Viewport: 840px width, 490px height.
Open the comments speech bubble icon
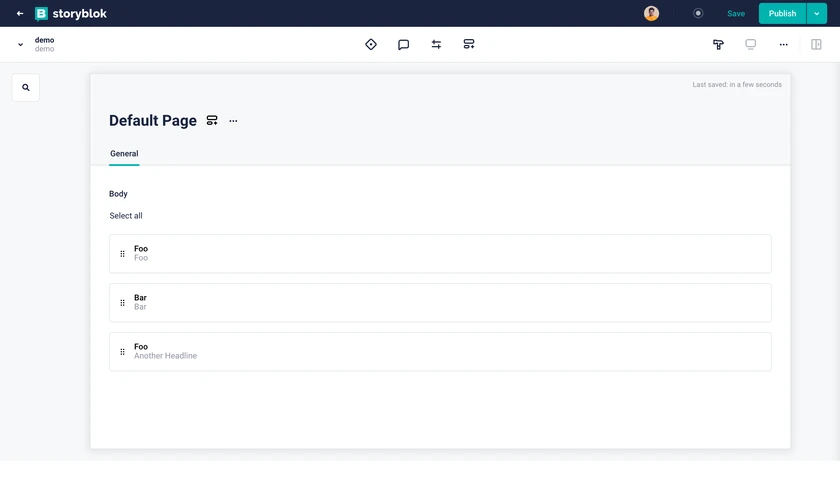click(403, 45)
